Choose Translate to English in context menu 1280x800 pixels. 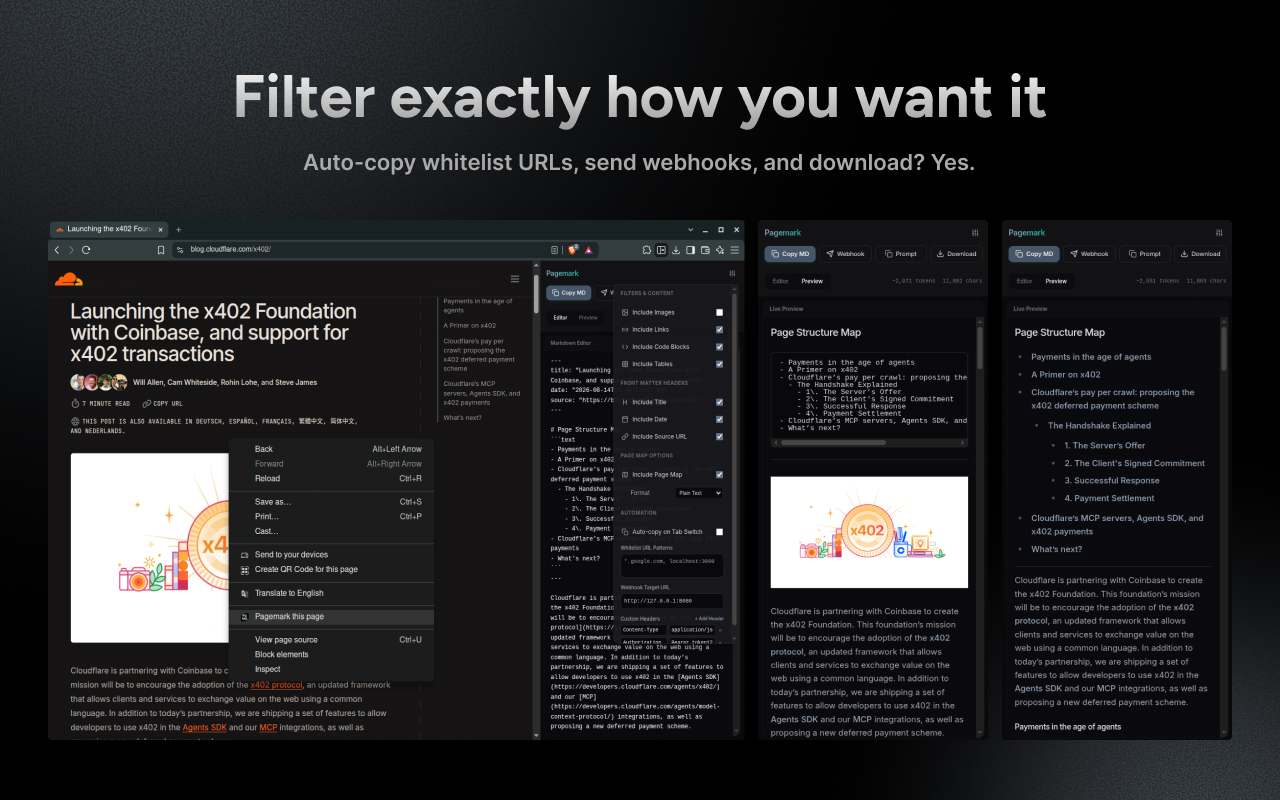point(331,593)
